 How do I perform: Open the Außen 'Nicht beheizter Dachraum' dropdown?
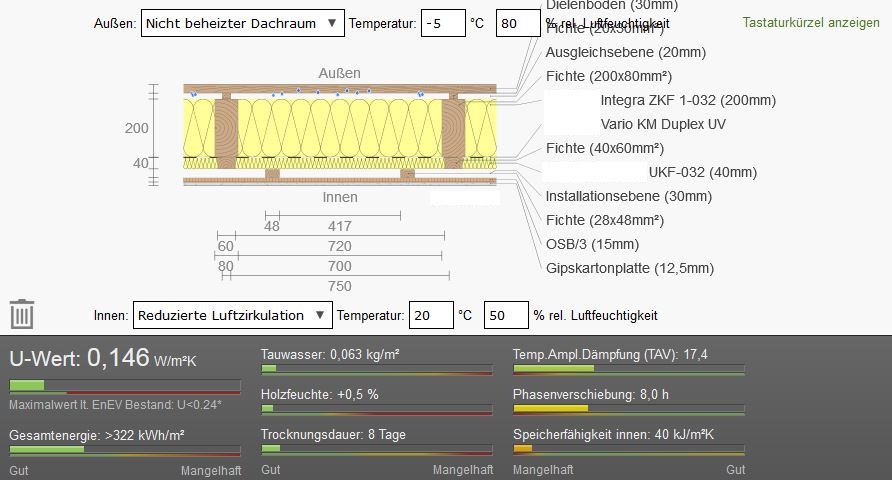click(x=242, y=23)
